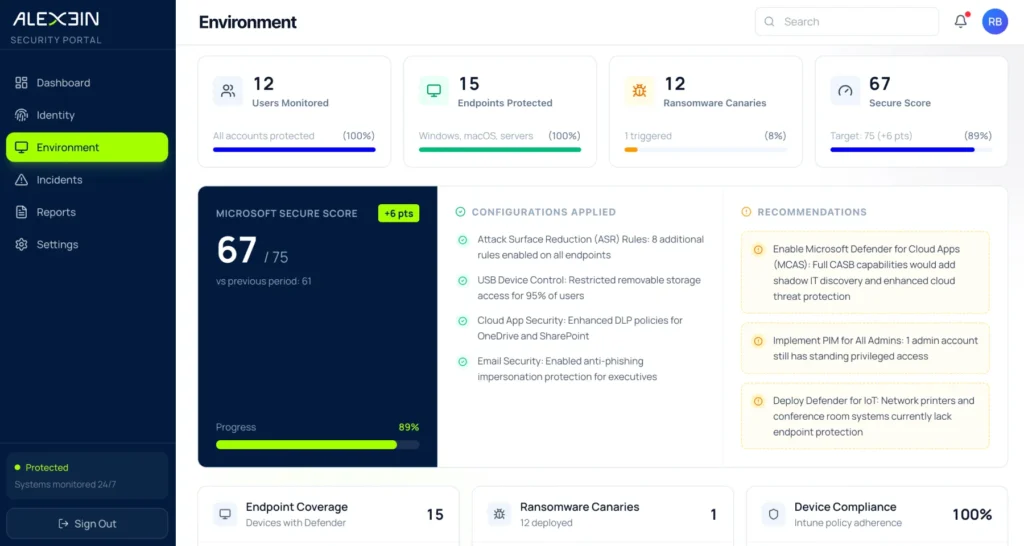Click the +6 pts badge
The width and height of the screenshot is (1024, 546).
[x=398, y=213]
